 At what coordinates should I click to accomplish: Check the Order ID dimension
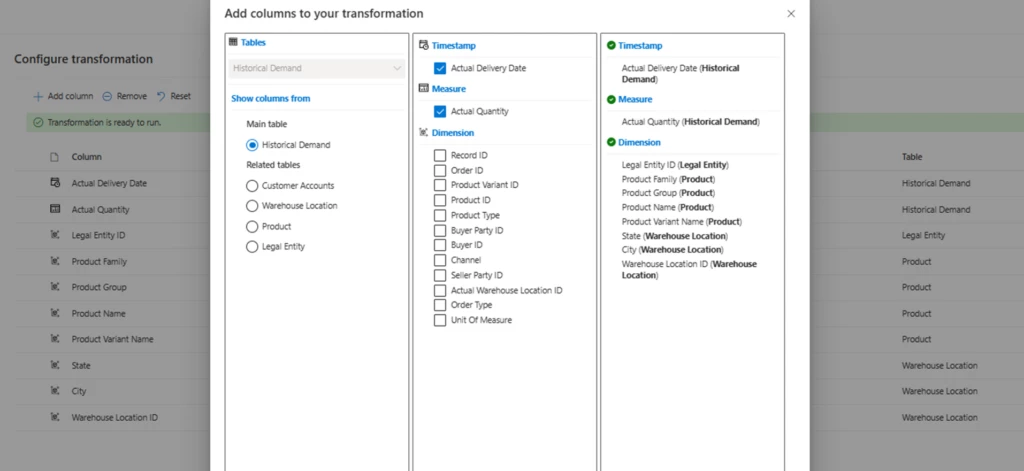[440, 171]
